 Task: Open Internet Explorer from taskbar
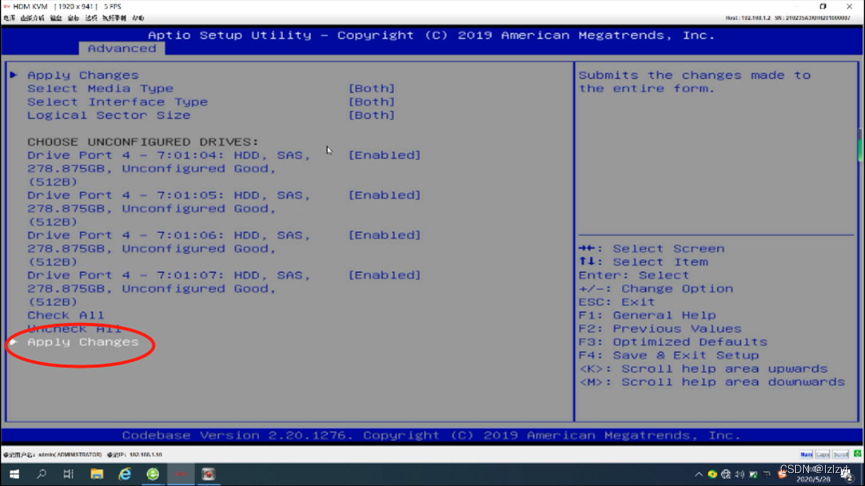click(x=125, y=474)
